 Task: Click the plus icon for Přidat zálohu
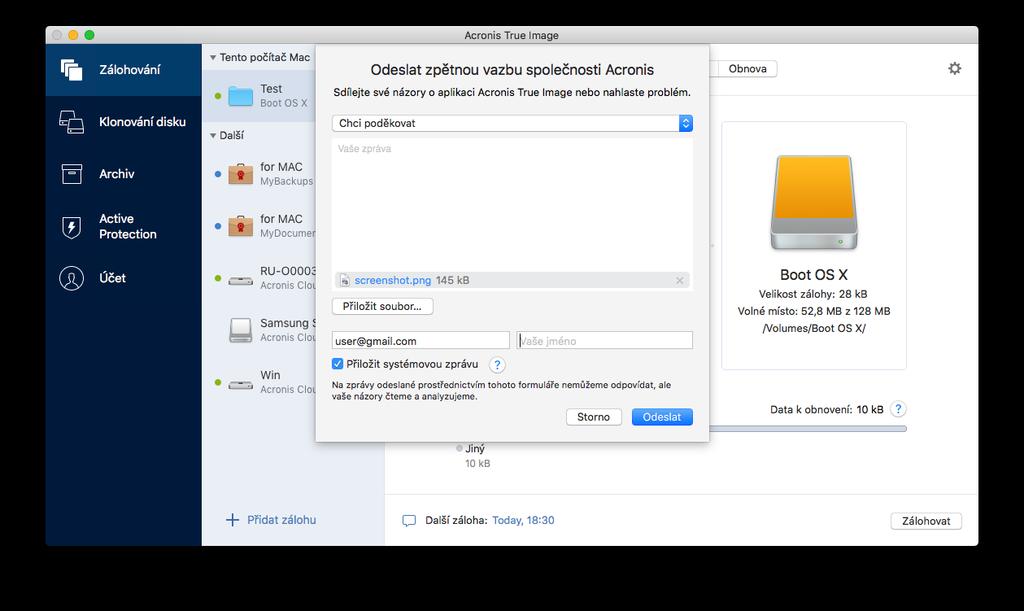coord(232,520)
